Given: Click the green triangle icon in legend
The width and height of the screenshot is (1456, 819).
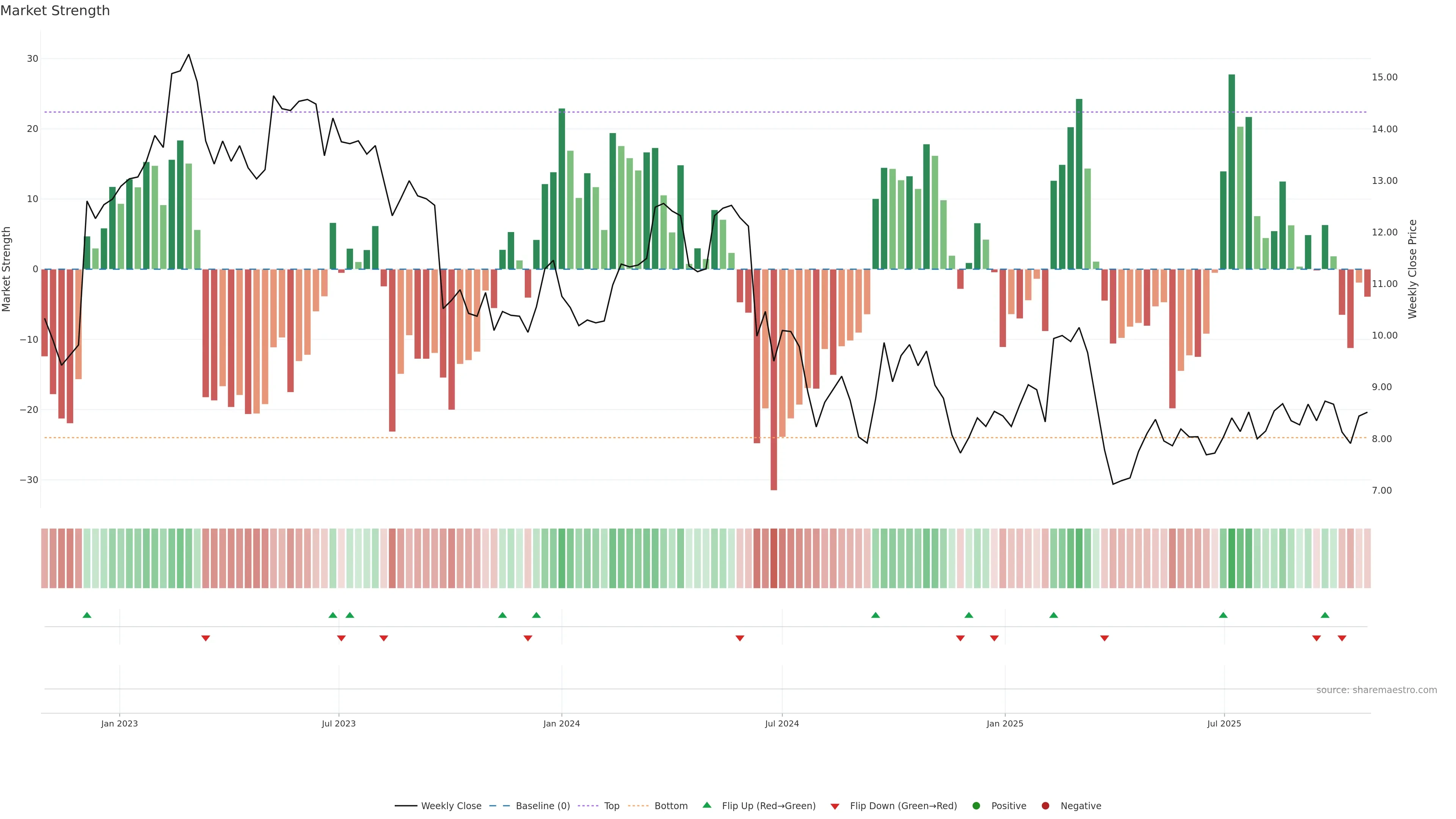Looking at the screenshot, I should point(706,805).
